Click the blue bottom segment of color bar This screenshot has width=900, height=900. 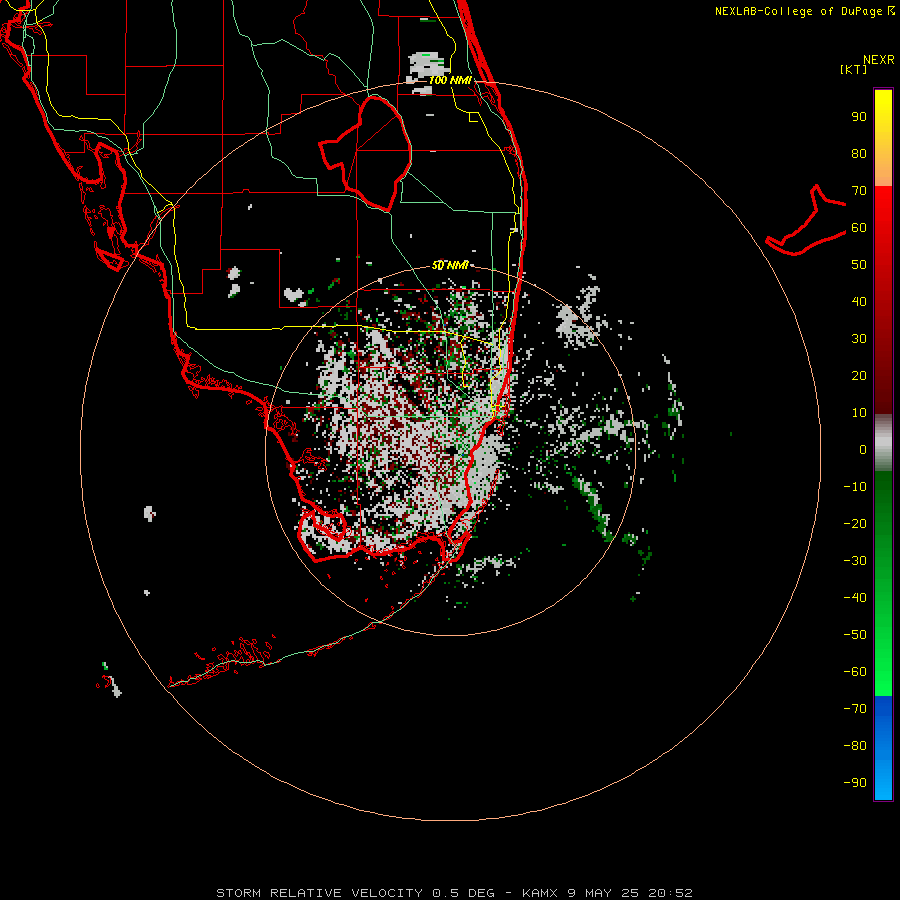[883, 748]
